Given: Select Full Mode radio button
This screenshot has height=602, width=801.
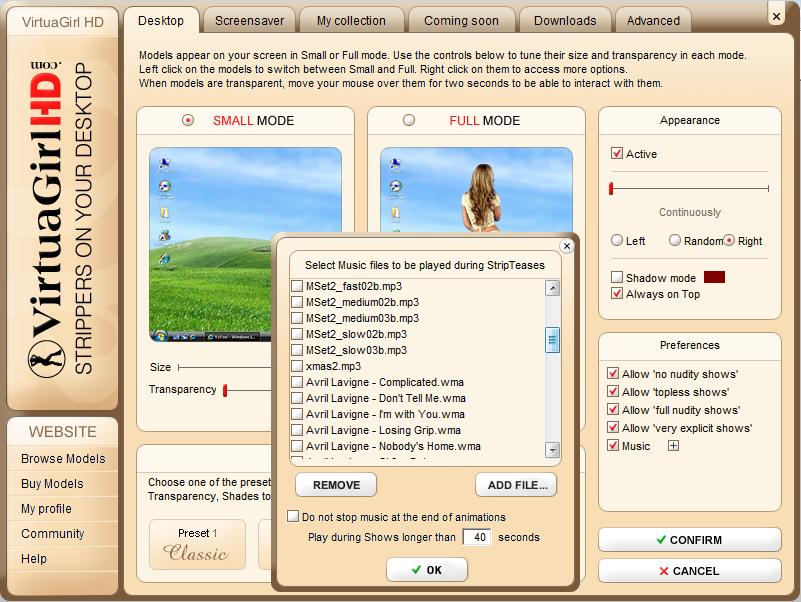Looking at the screenshot, I should tap(409, 120).
